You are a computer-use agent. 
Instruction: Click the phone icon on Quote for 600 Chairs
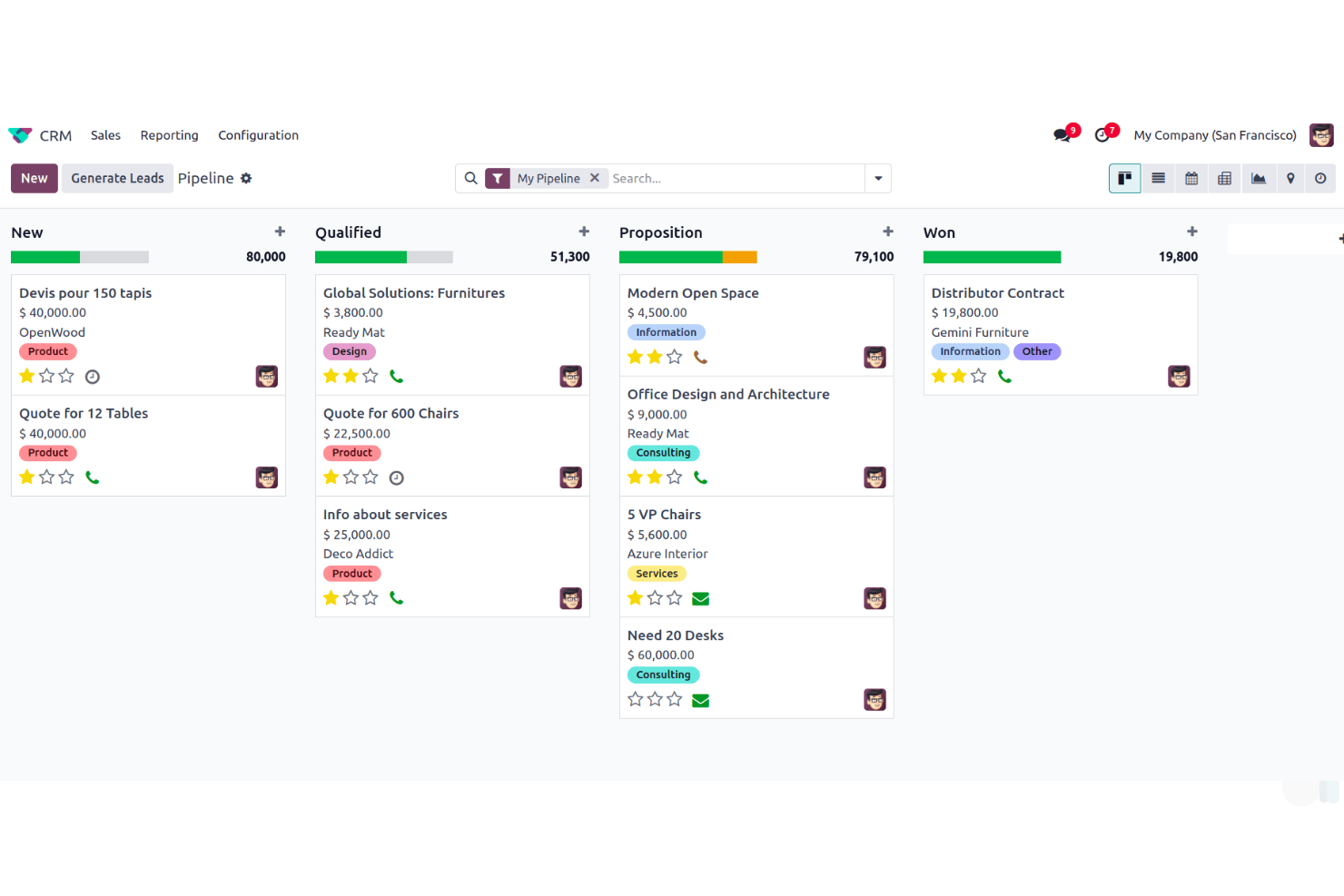point(397,477)
